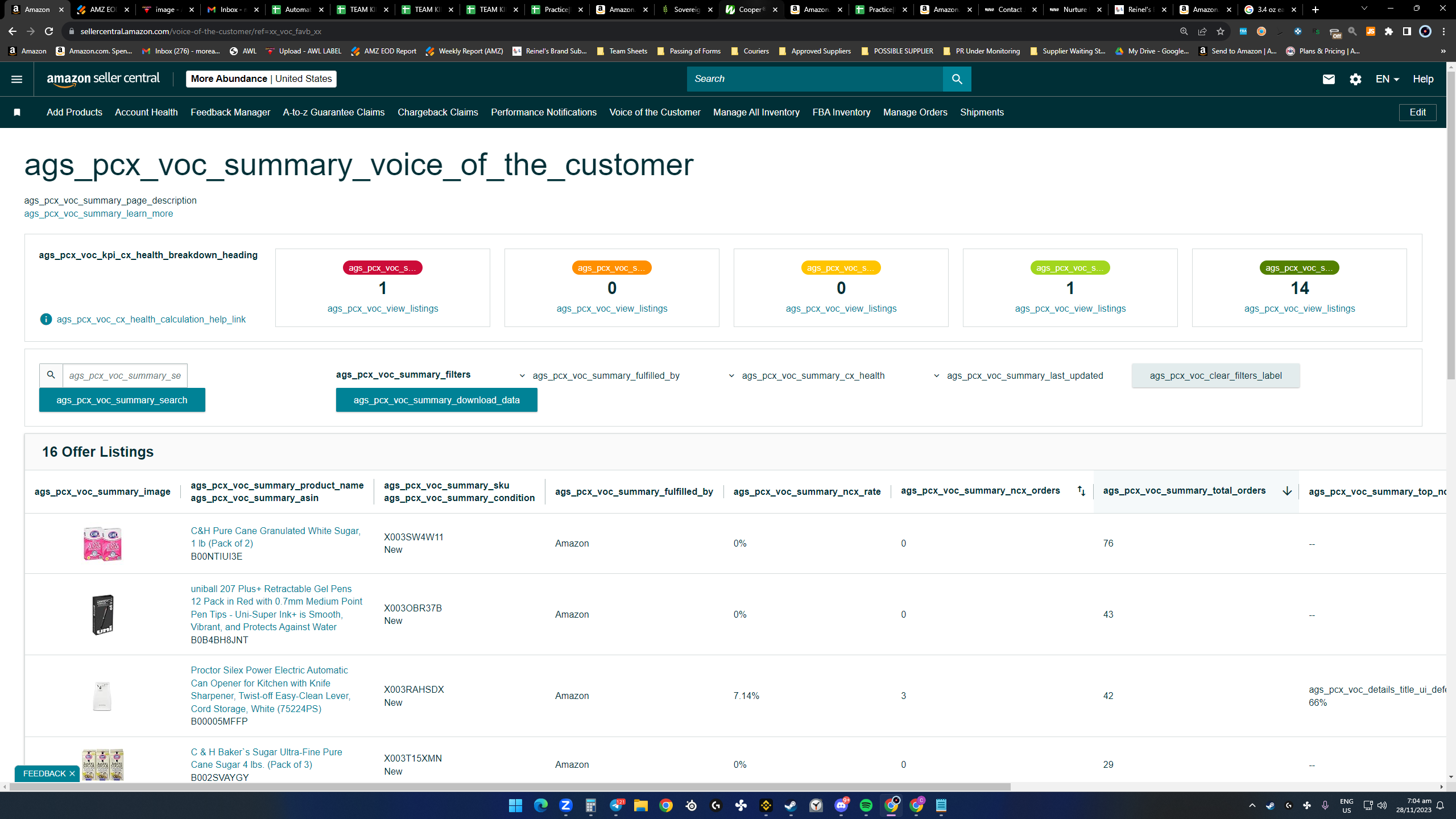
Task: Click the horizontal scrollbar at page bottom
Action: 510,787
